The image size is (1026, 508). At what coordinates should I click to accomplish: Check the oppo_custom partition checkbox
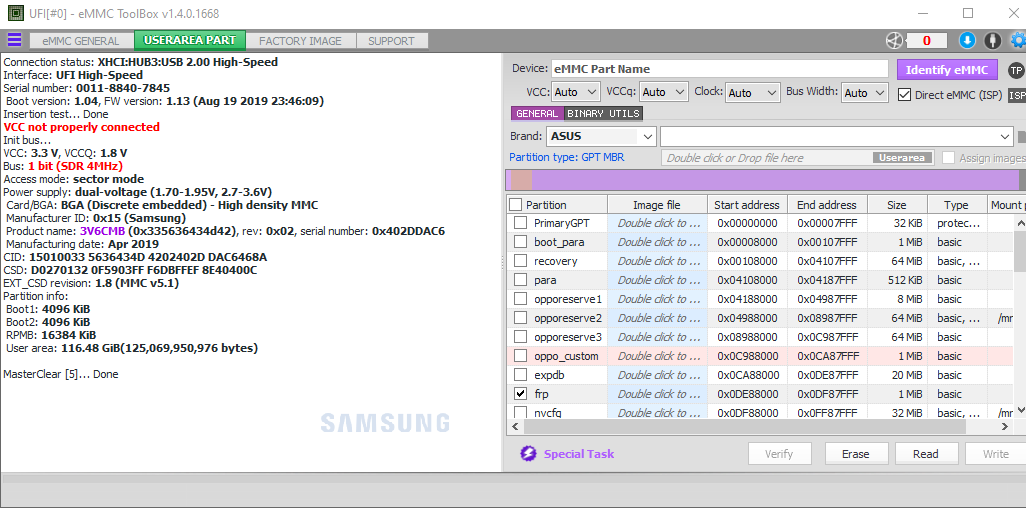point(520,356)
